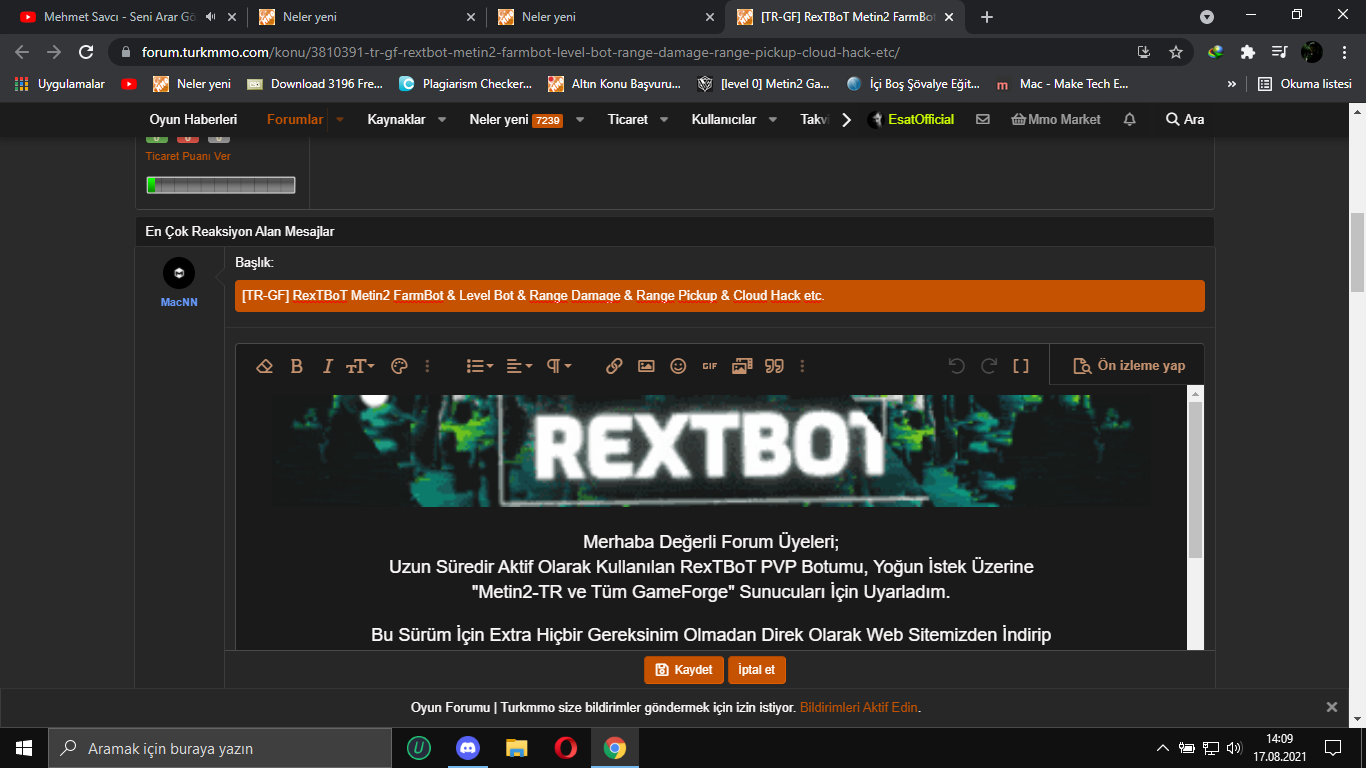Open the Oyun Haberleri menu
Screen dimensions: 1366x768
[x=193, y=119]
